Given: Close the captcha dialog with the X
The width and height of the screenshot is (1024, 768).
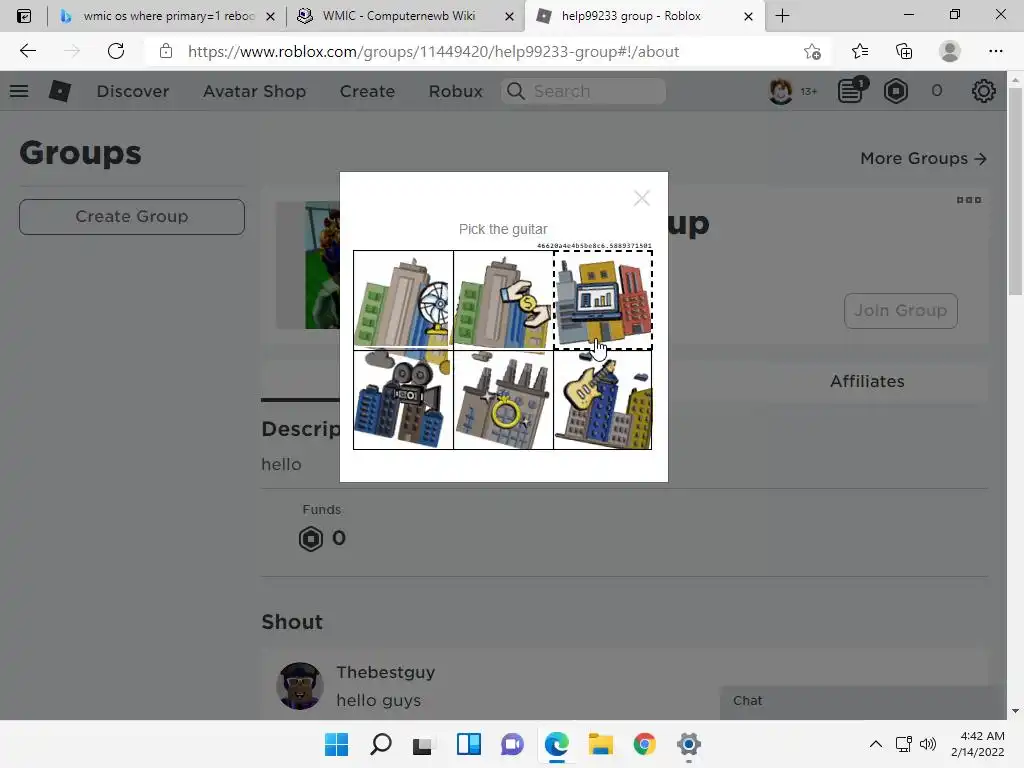Looking at the screenshot, I should [641, 198].
